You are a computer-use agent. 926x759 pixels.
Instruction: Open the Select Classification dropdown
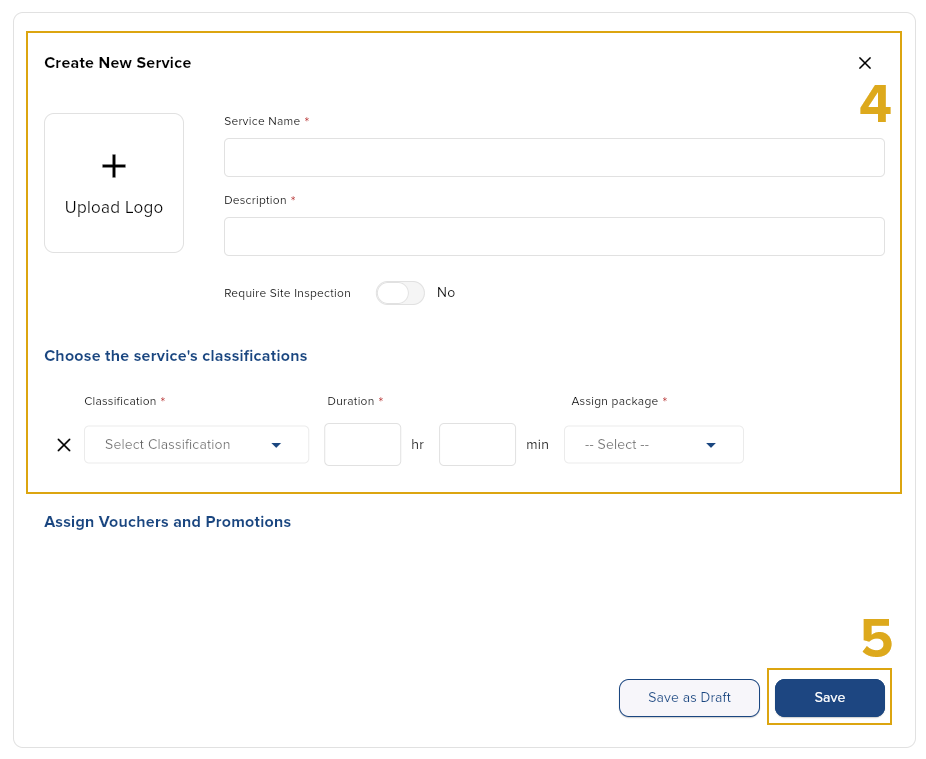pyautogui.click(x=196, y=445)
